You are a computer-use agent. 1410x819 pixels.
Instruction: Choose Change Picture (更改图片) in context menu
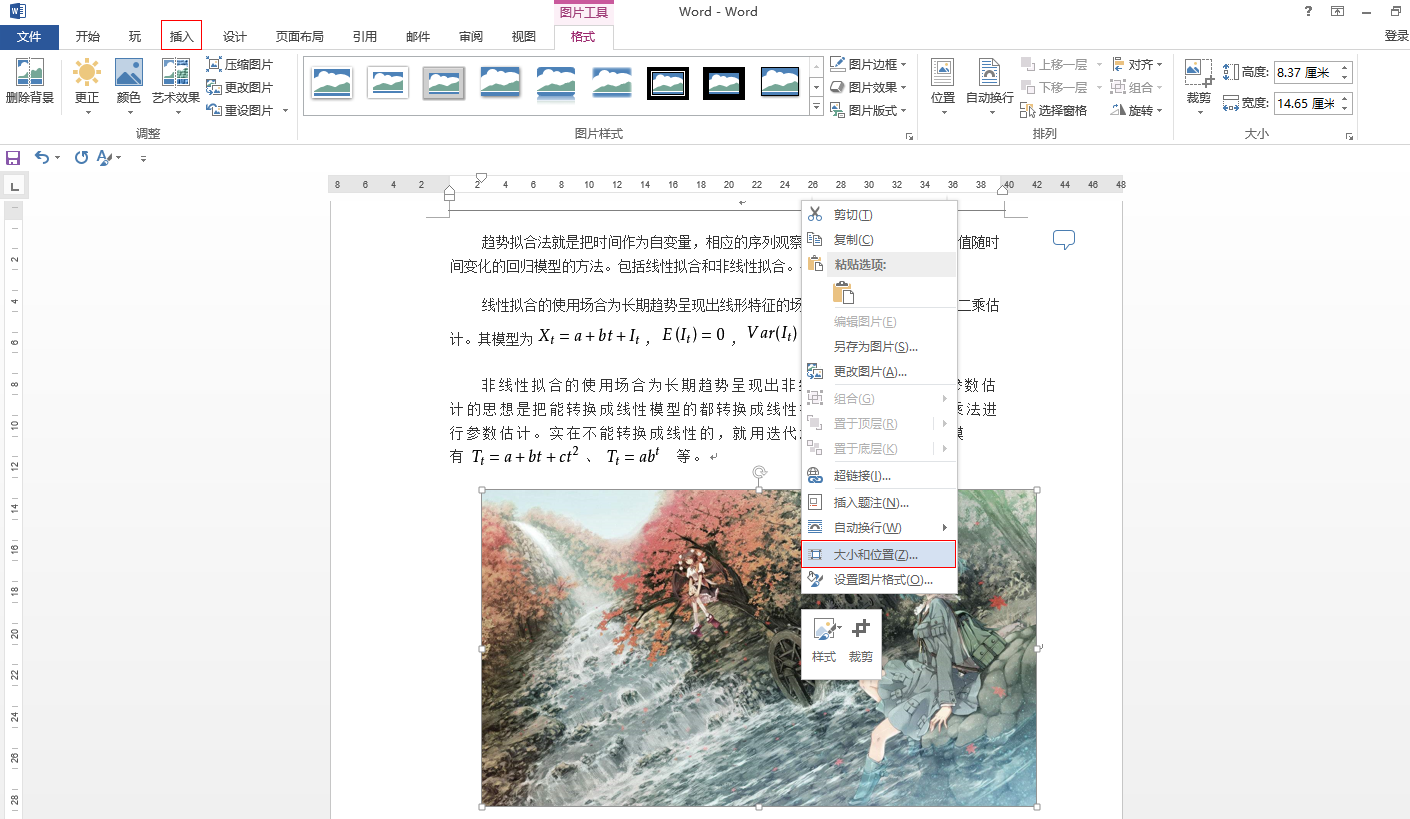(879, 372)
